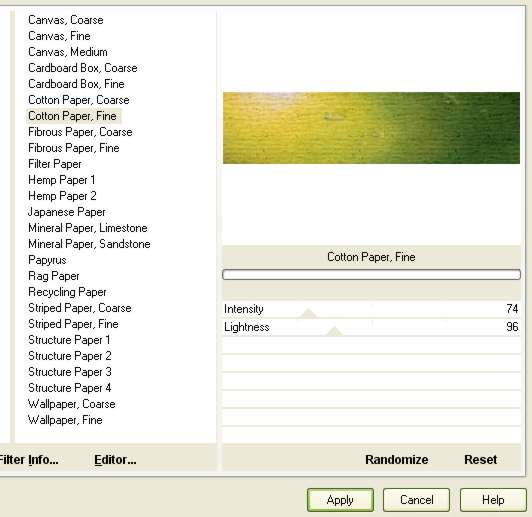Choose the Japanese Paper filter
Image resolution: width=532 pixels, height=517 pixels.
(x=66, y=212)
